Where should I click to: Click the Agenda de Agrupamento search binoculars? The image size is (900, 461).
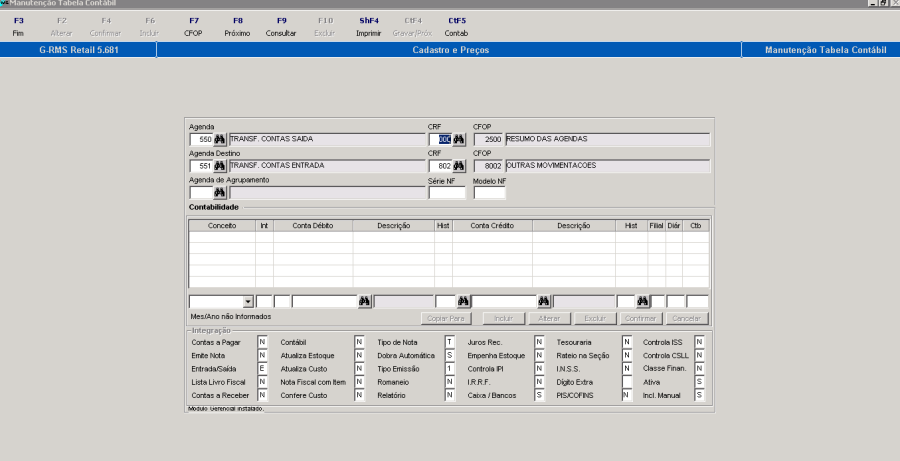(x=220, y=192)
